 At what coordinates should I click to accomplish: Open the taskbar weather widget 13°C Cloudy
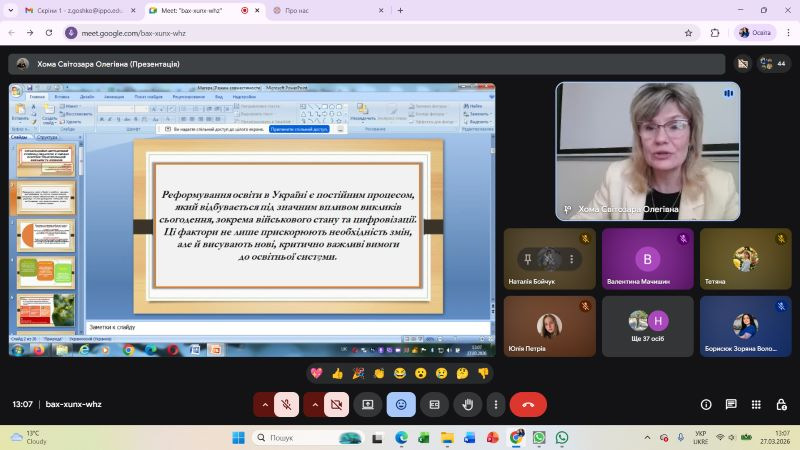click(x=30, y=438)
